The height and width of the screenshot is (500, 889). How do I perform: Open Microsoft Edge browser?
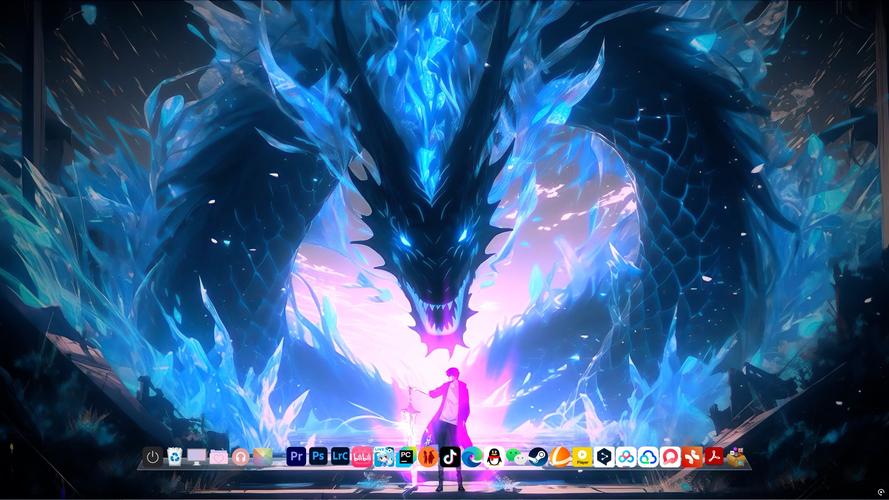[x=472, y=456]
